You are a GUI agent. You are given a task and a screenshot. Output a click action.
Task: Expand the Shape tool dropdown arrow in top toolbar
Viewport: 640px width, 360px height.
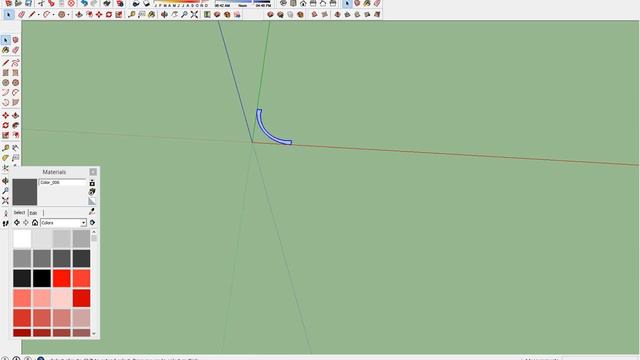[68, 15]
